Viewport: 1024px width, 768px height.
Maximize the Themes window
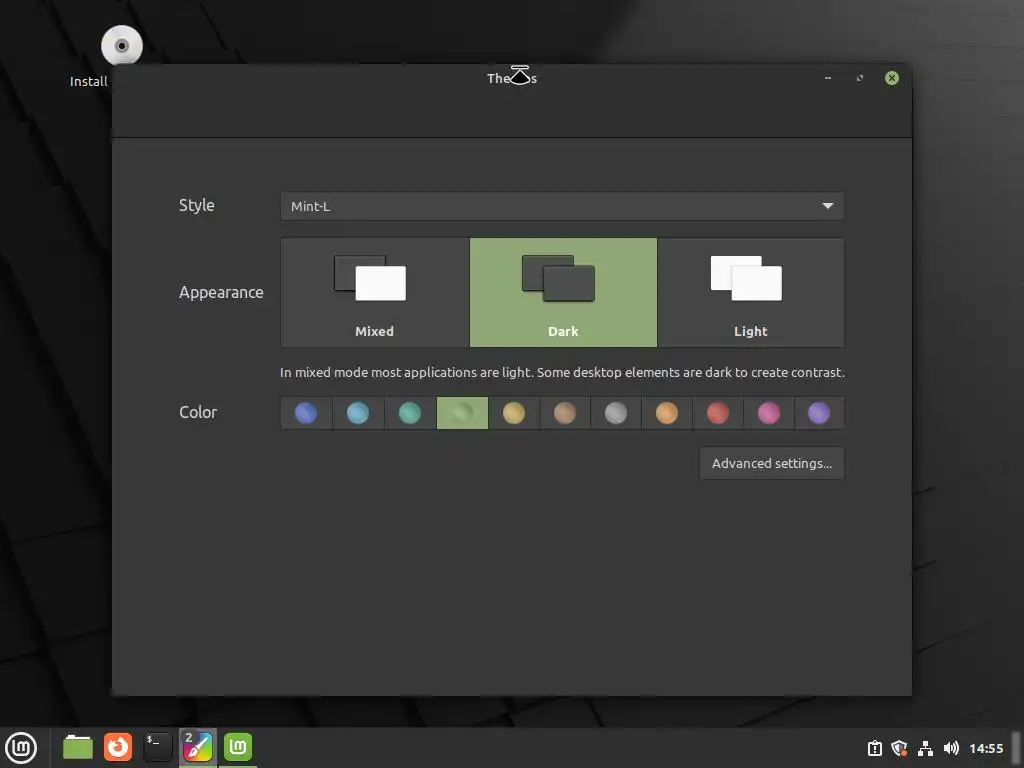pos(859,78)
